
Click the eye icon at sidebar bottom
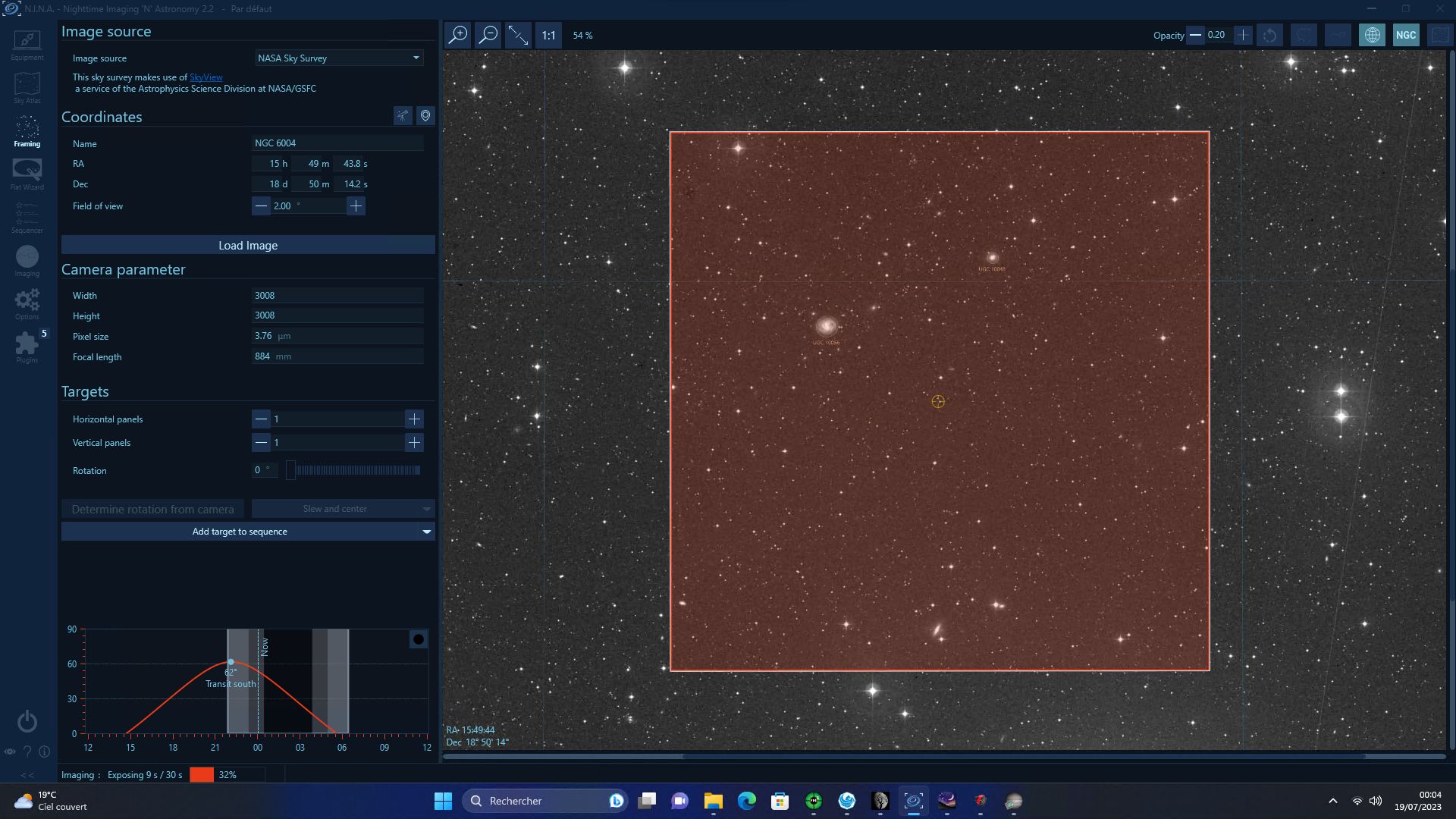(10, 752)
